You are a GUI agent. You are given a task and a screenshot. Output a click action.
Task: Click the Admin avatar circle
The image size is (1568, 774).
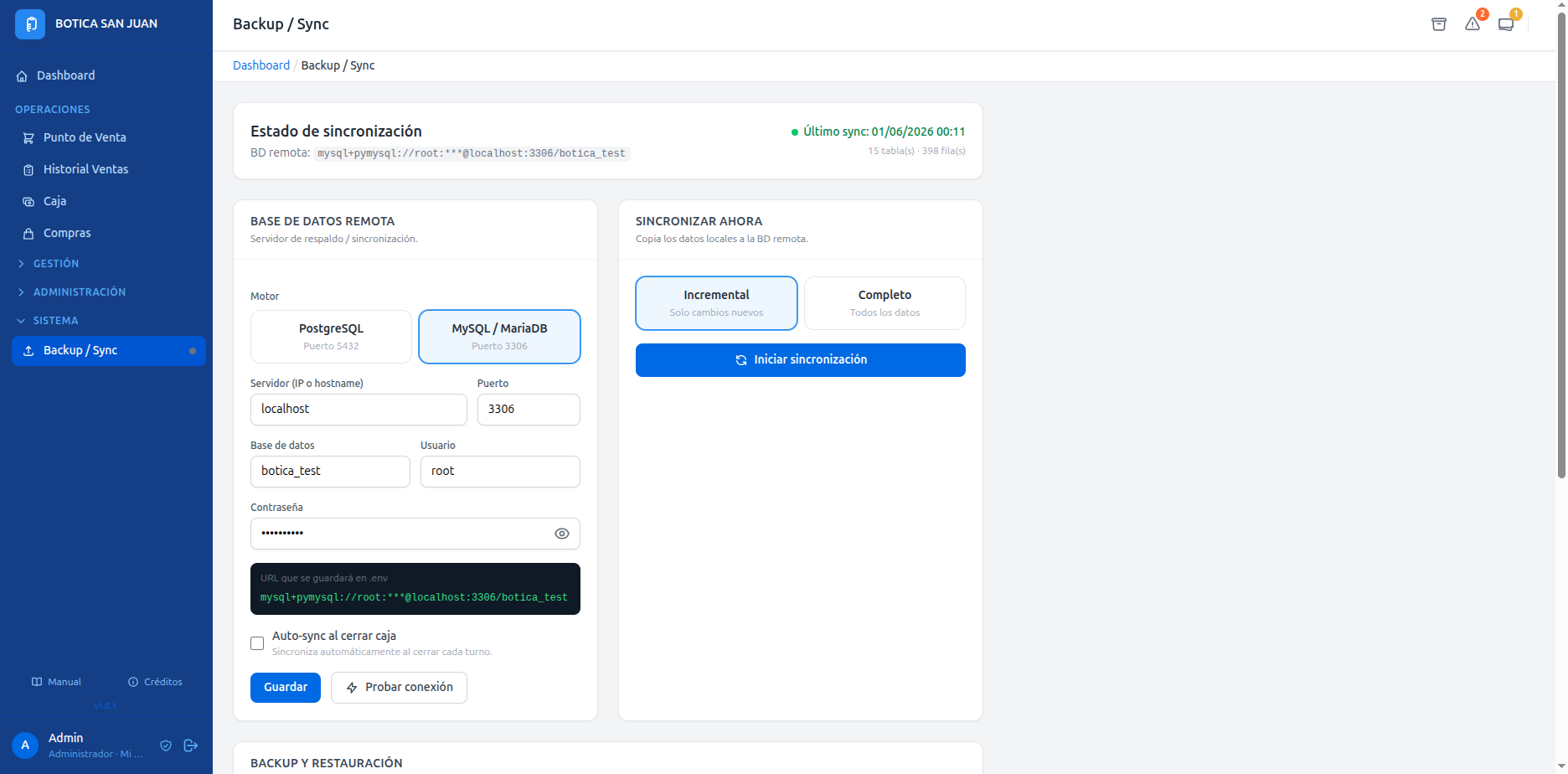(25, 745)
